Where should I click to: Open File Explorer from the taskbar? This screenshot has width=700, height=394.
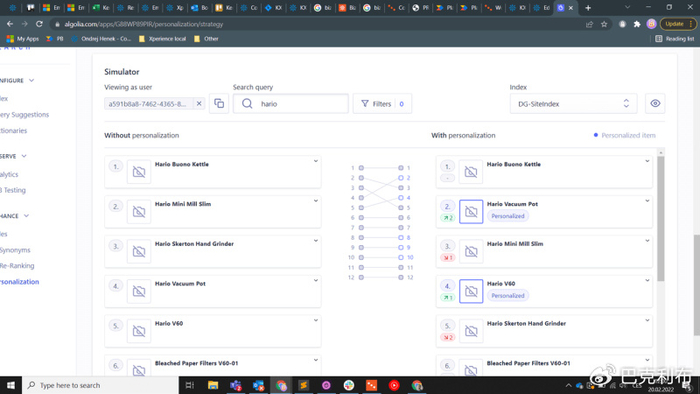213,385
